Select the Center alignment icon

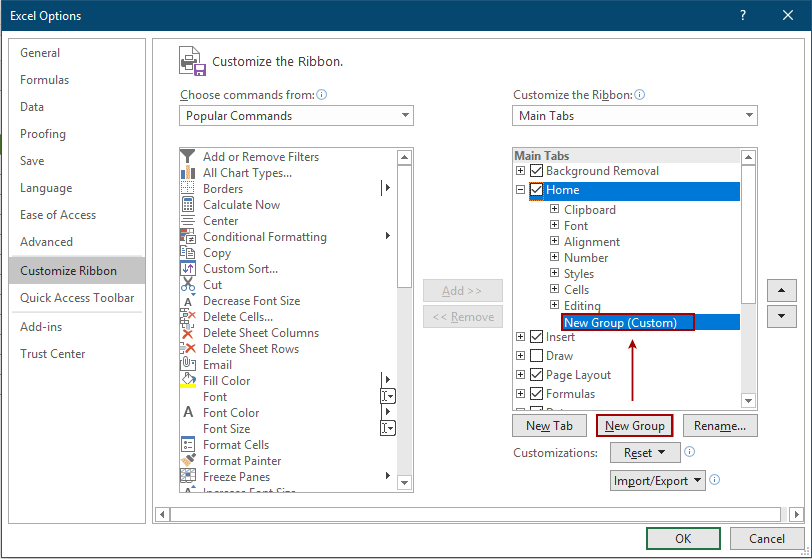[x=187, y=221]
